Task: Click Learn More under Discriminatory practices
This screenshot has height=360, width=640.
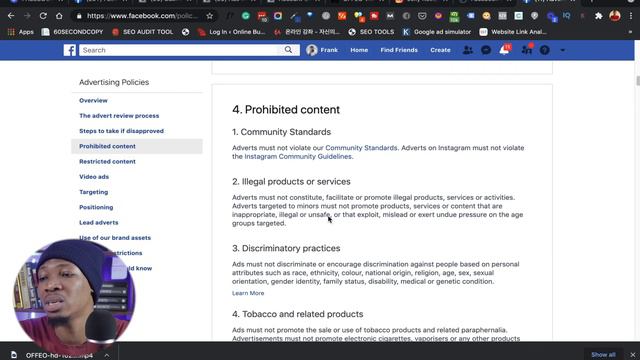Action: [x=248, y=293]
